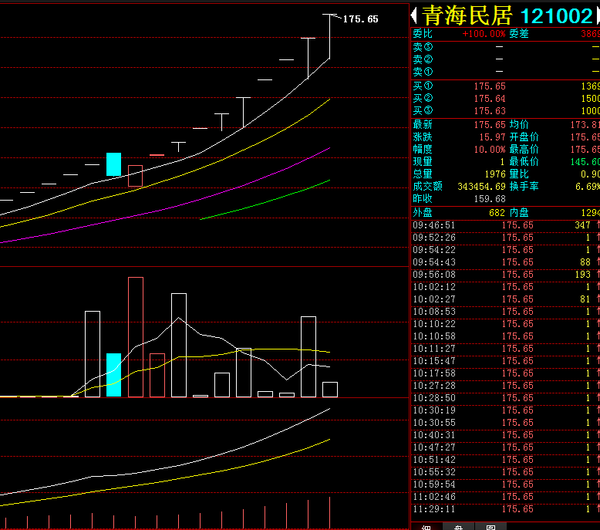Select the stock name 青海民居
The image size is (600, 530).
[x=466, y=17]
